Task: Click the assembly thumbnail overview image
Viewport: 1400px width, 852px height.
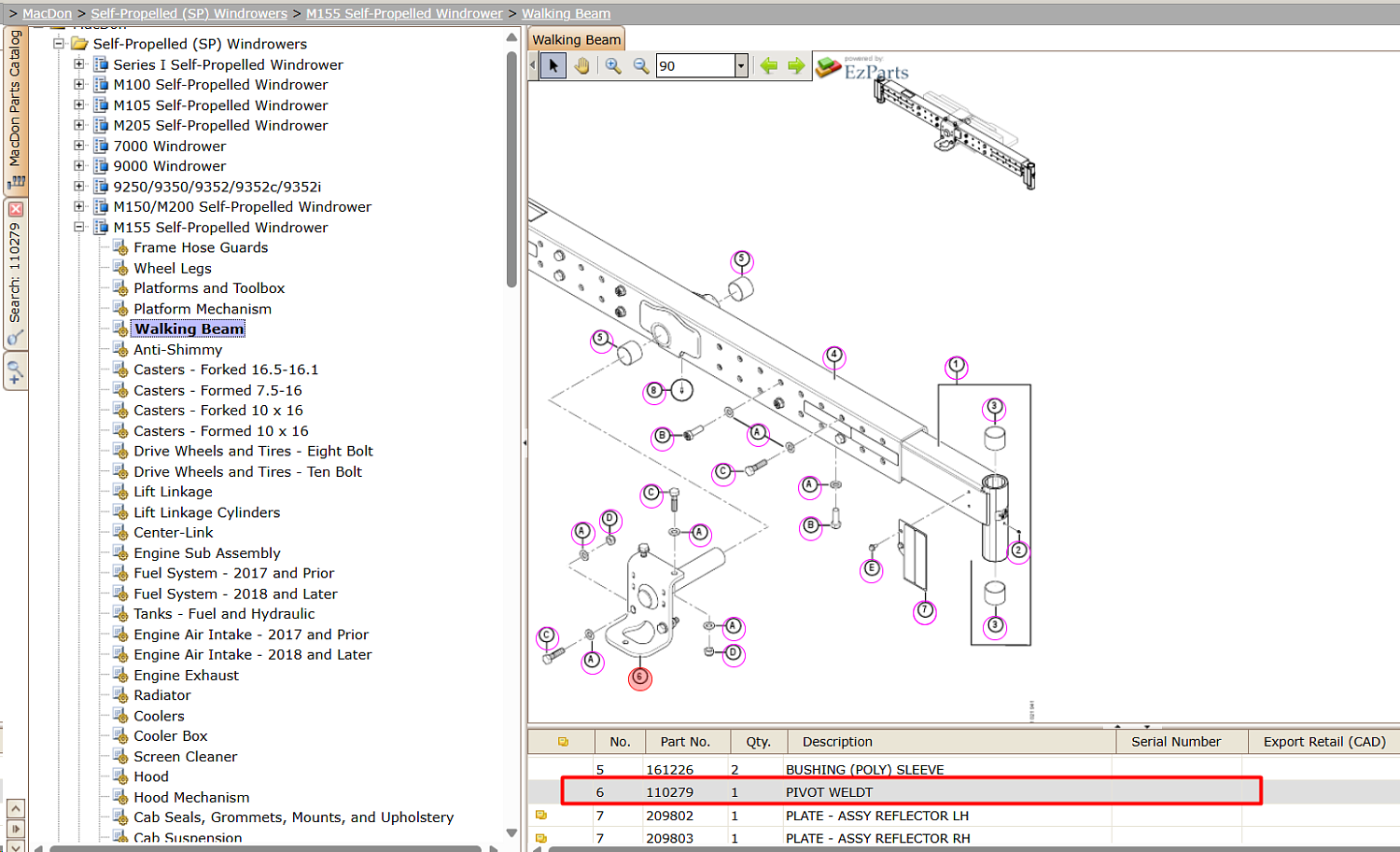Action: [955, 133]
